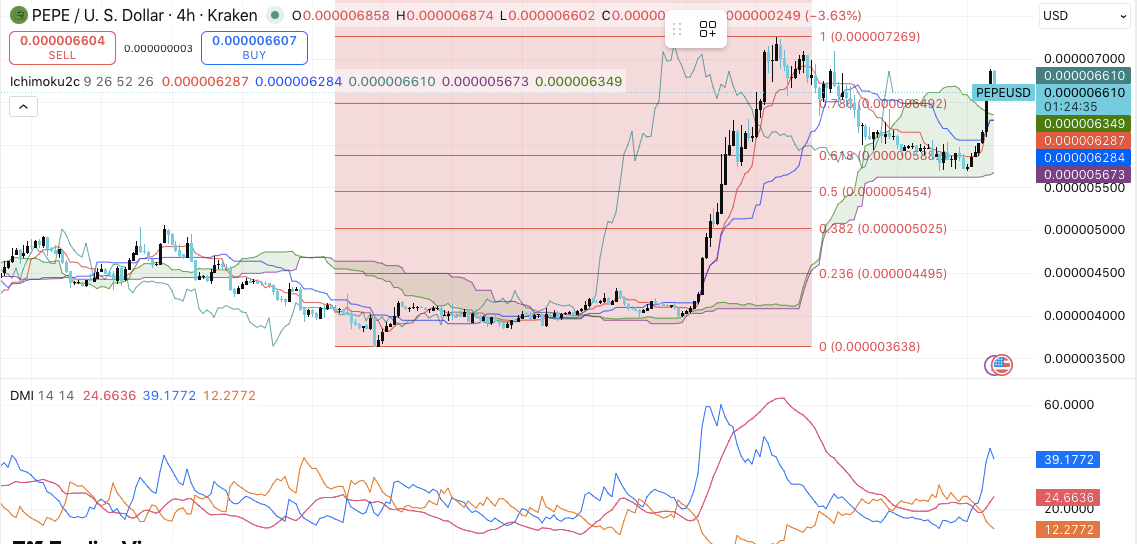1137x544 pixels.
Task: Click red 0.000006287 in Ichimoku legend
Action: pos(204,82)
